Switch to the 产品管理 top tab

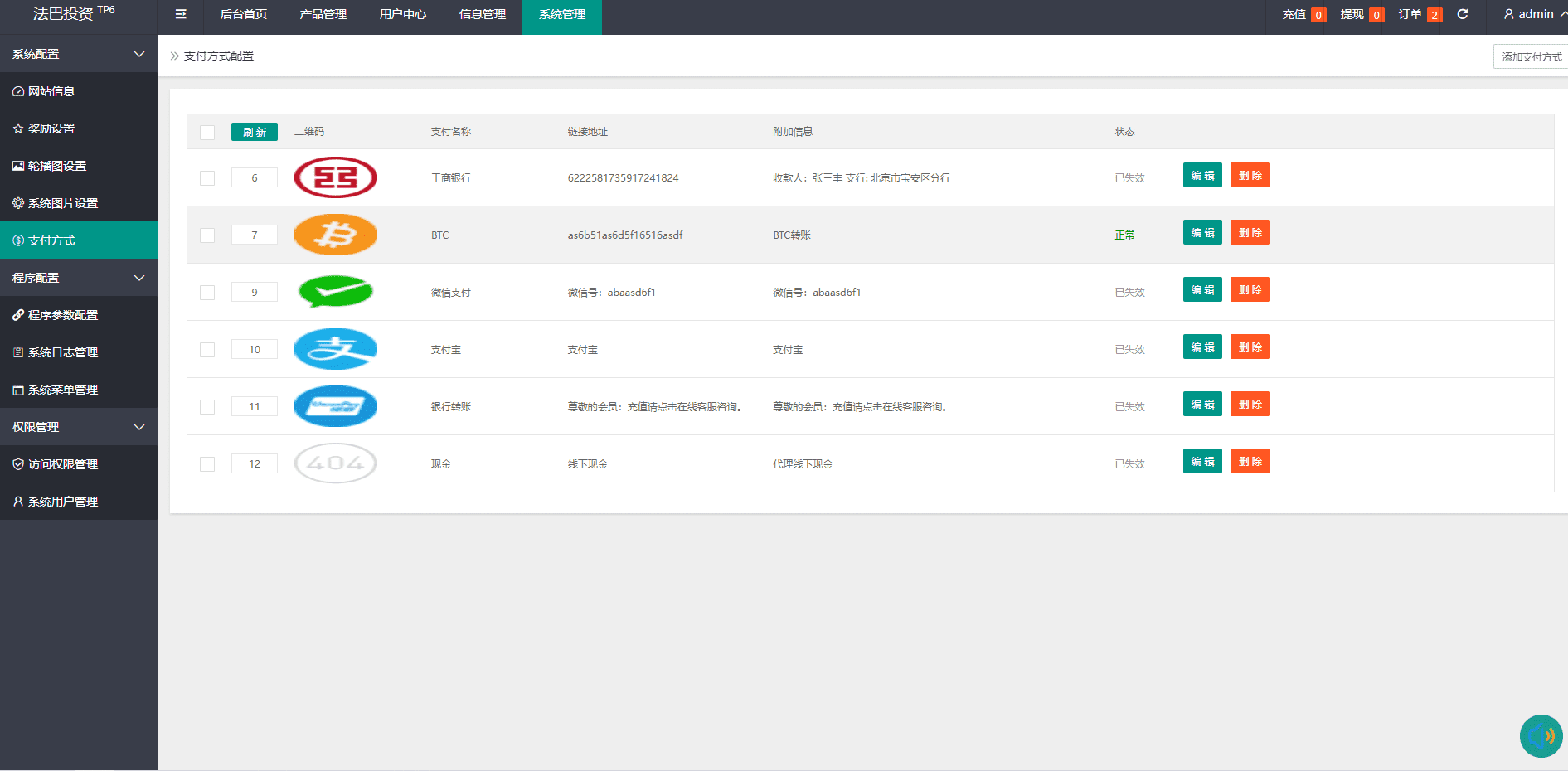coord(323,14)
